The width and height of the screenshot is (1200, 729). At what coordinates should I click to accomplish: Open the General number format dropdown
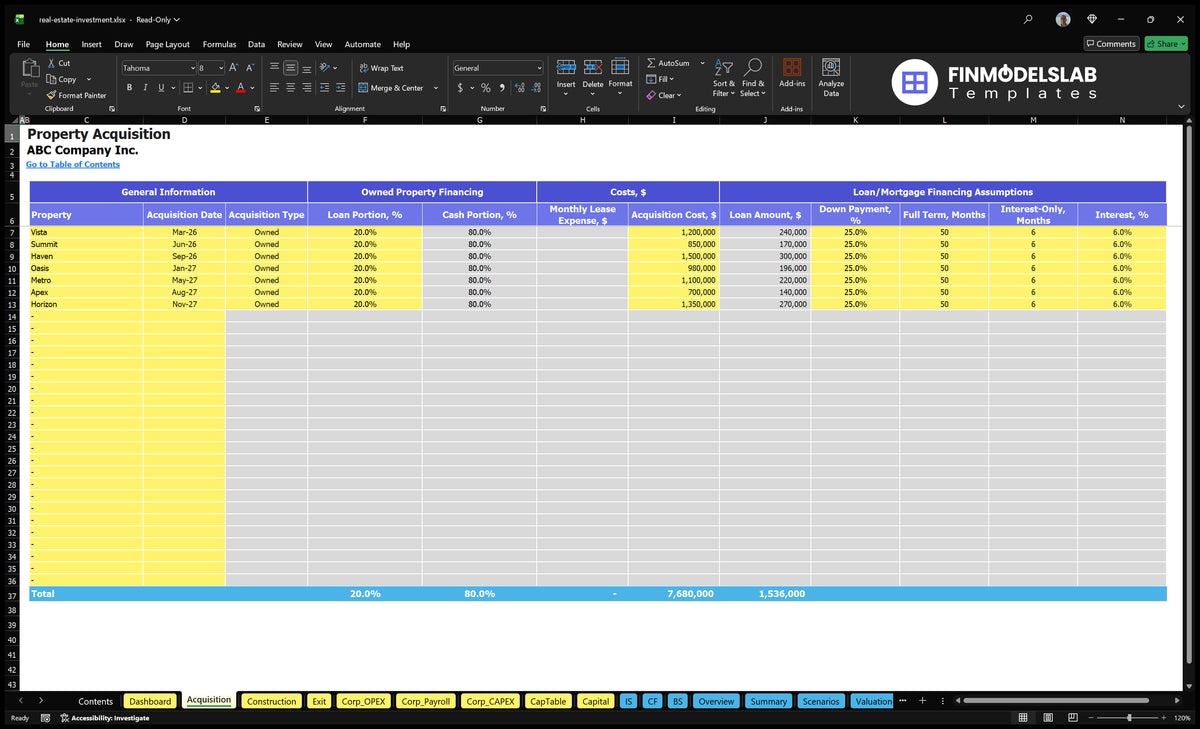click(539, 68)
